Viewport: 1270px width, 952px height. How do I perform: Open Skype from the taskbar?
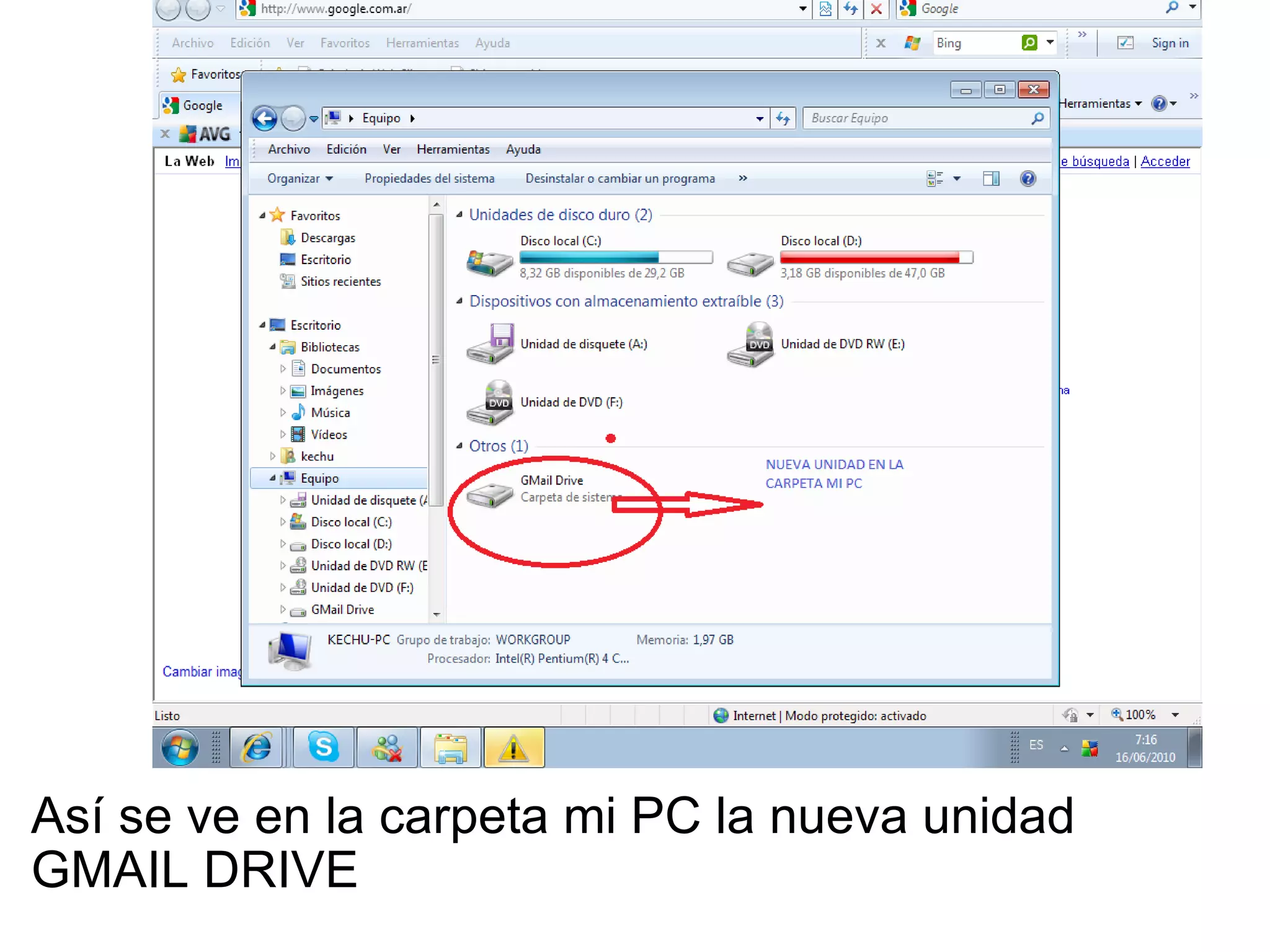[323, 747]
